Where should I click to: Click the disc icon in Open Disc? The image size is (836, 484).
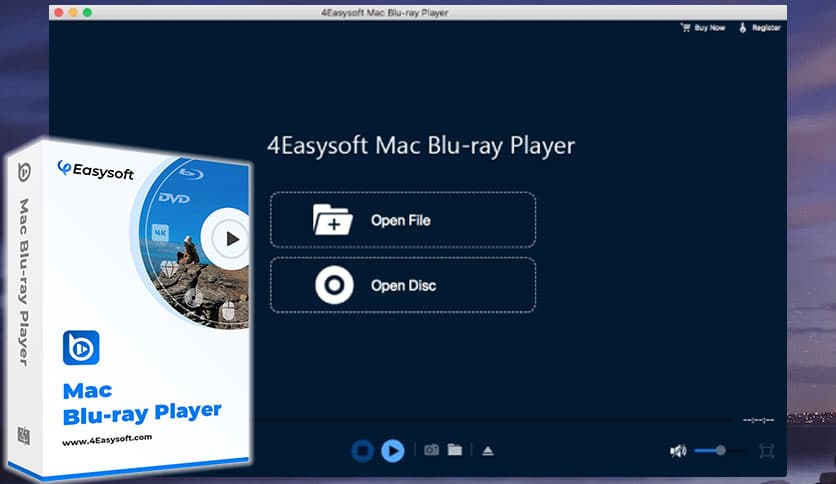(x=334, y=285)
